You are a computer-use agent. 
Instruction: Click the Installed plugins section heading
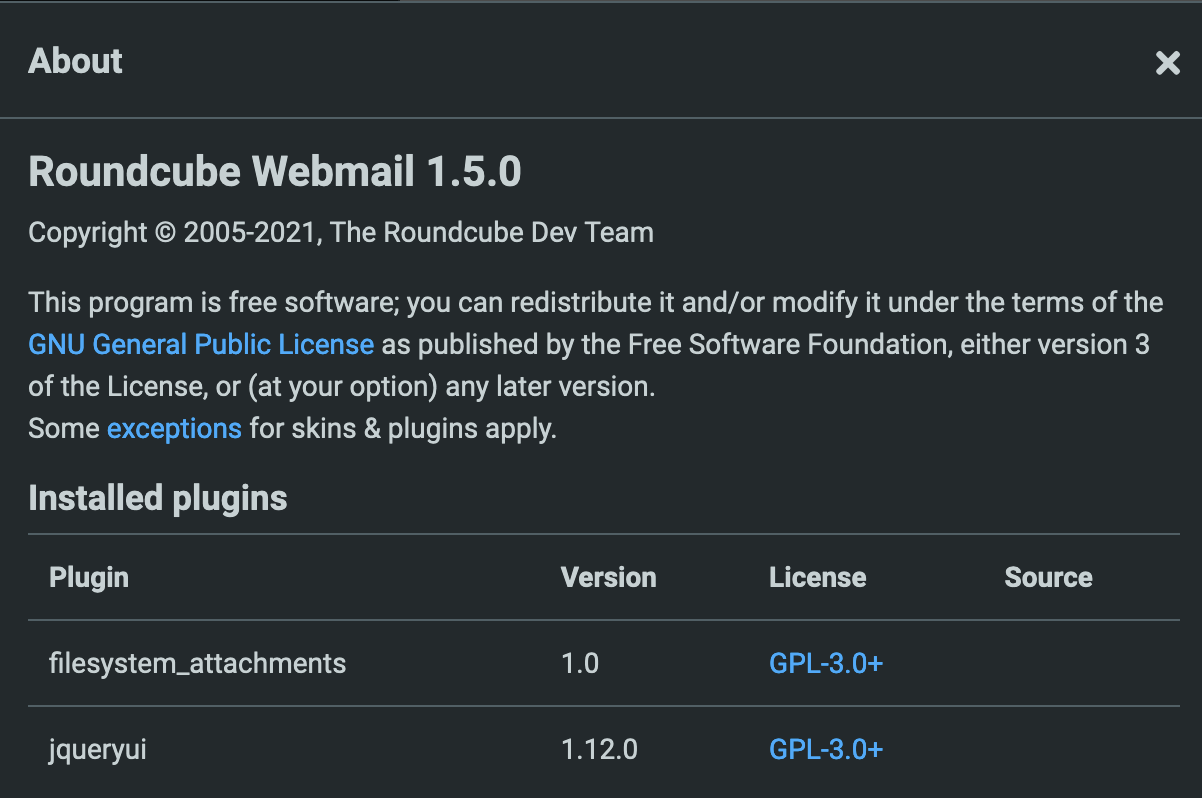(157, 497)
